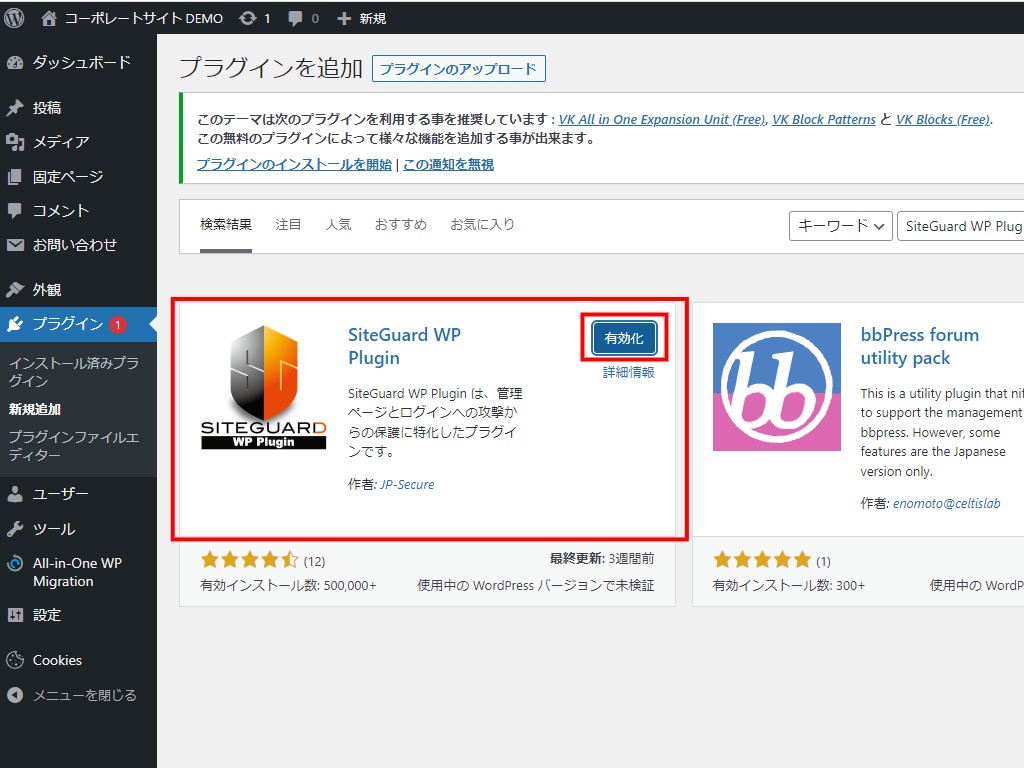Switch to the おすすめ tab
The height and width of the screenshot is (768, 1024).
[x=400, y=225]
